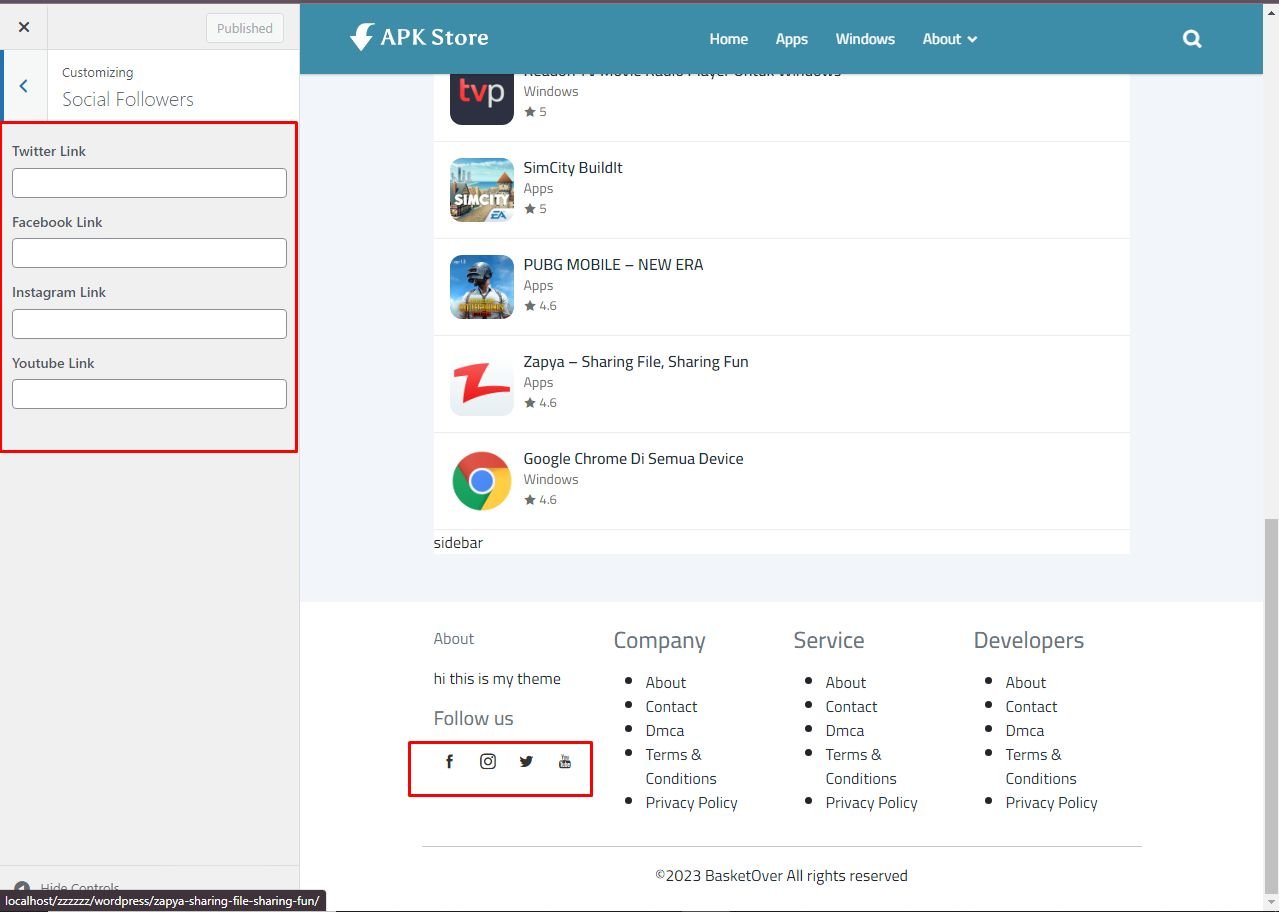Click About link under Service
This screenshot has height=912, width=1279.
(x=846, y=683)
